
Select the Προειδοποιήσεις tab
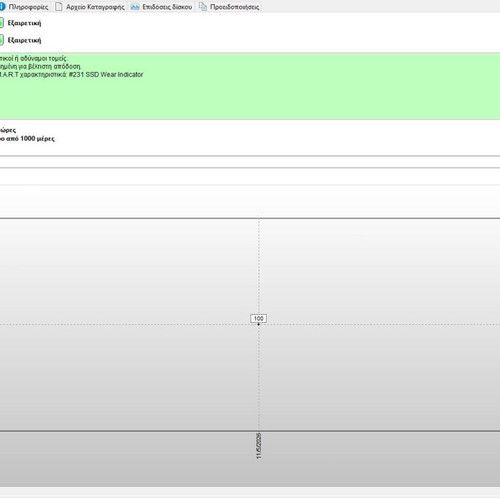coord(229,7)
